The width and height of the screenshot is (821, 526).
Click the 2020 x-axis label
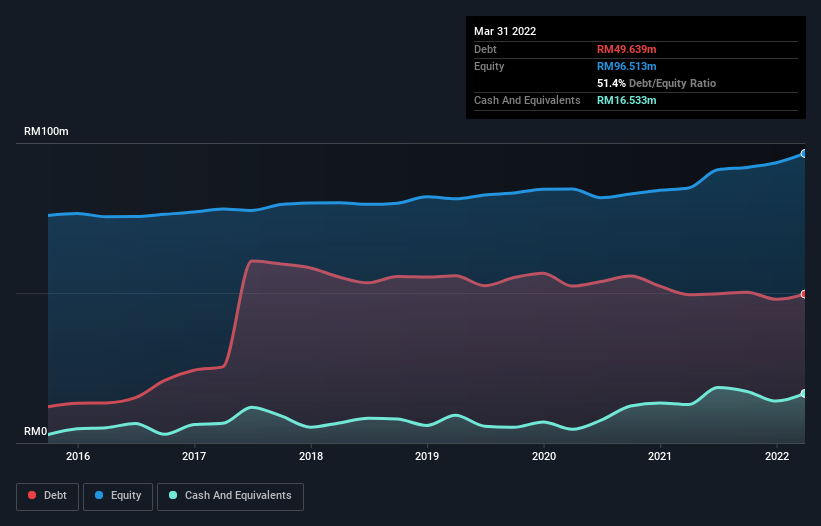point(544,456)
